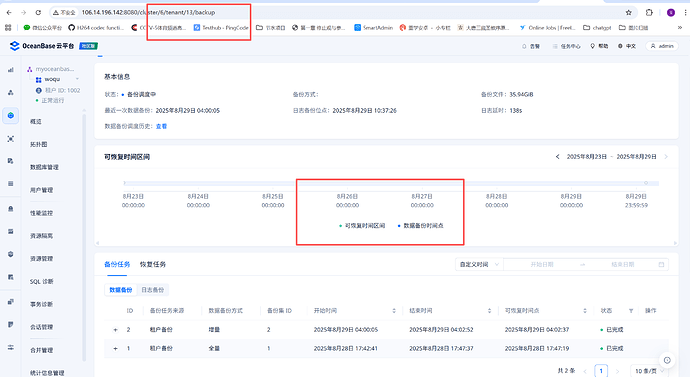Open the browser extensions puzzle icon
Viewport: 690px width, 377px height.
tap(649, 12)
